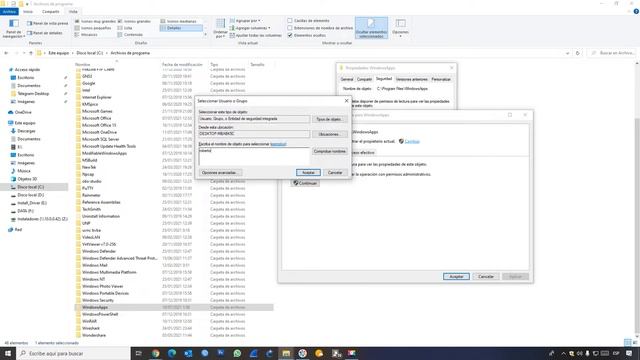Click Cancelar in Seleccionar Usuario o Grupo dialog
Screen dimensions: 640x360
[x=335, y=173]
